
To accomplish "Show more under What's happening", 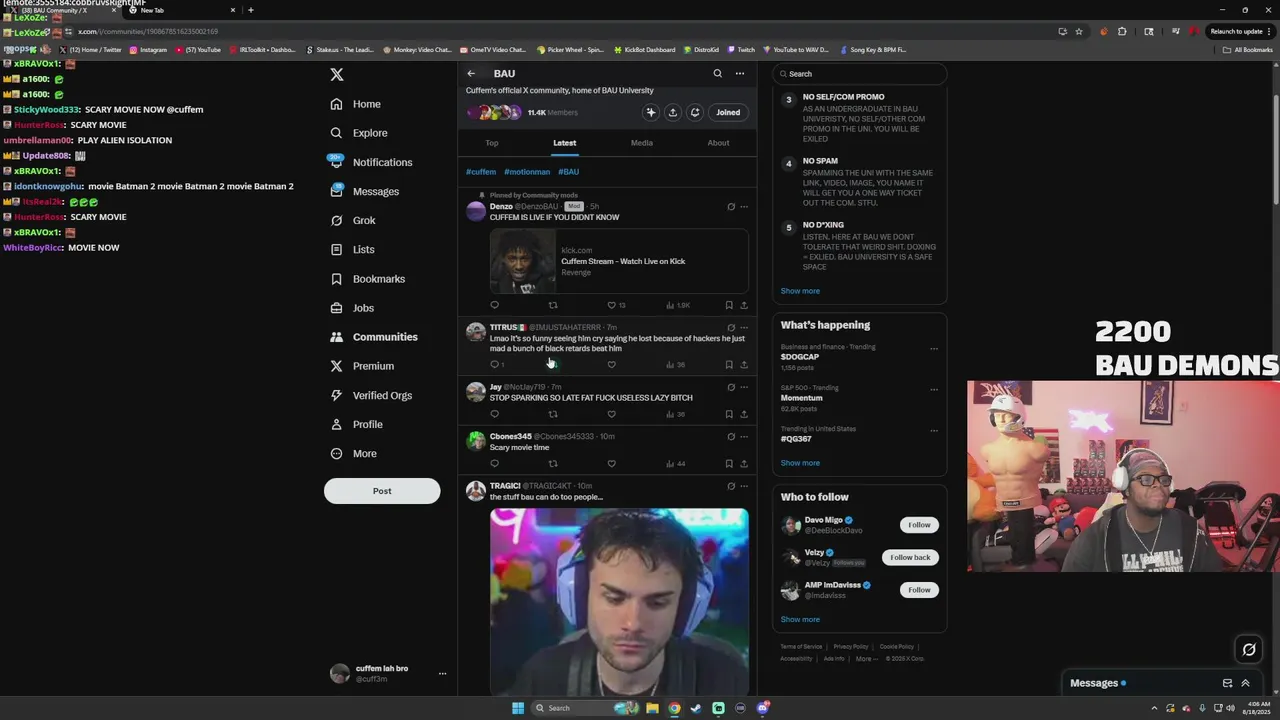I will [x=800, y=463].
